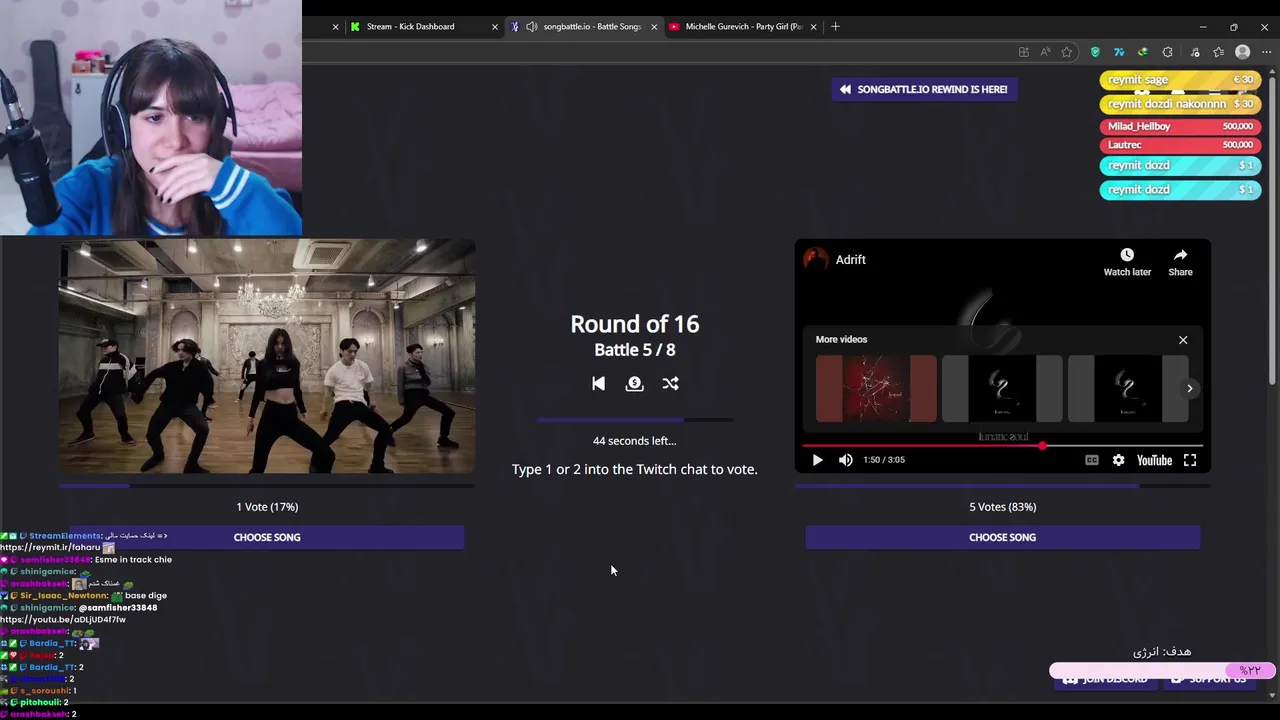Open the Adrift channel avatar

[816, 259]
